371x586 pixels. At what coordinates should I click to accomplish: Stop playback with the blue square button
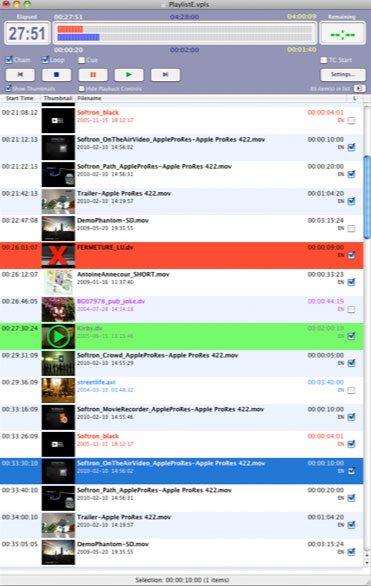tap(56, 75)
